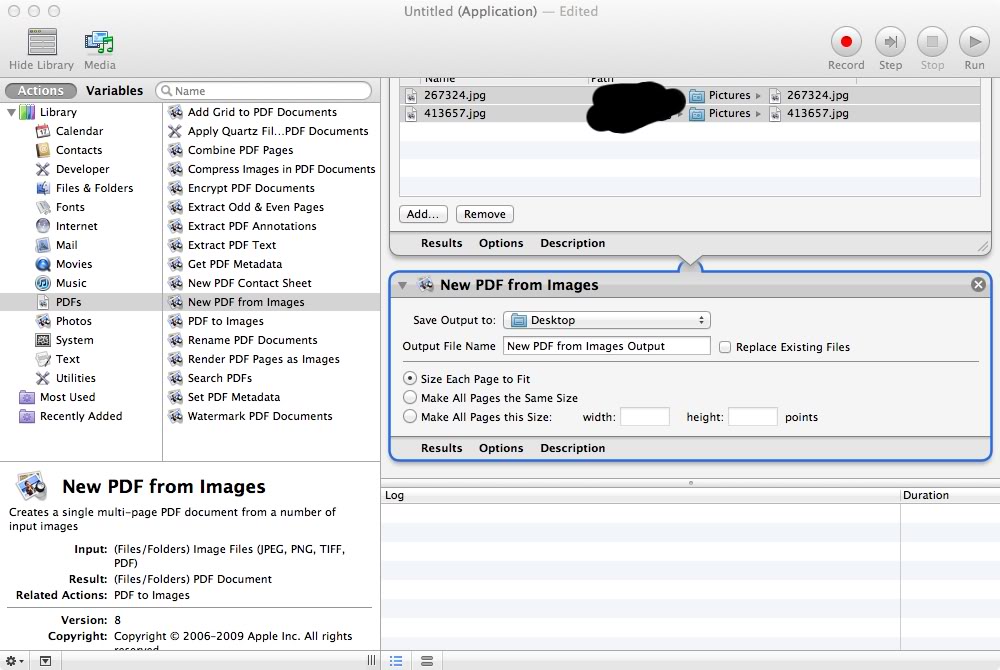Select Make All Pages this Size option
1000x670 pixels.
tap(410, 417)
